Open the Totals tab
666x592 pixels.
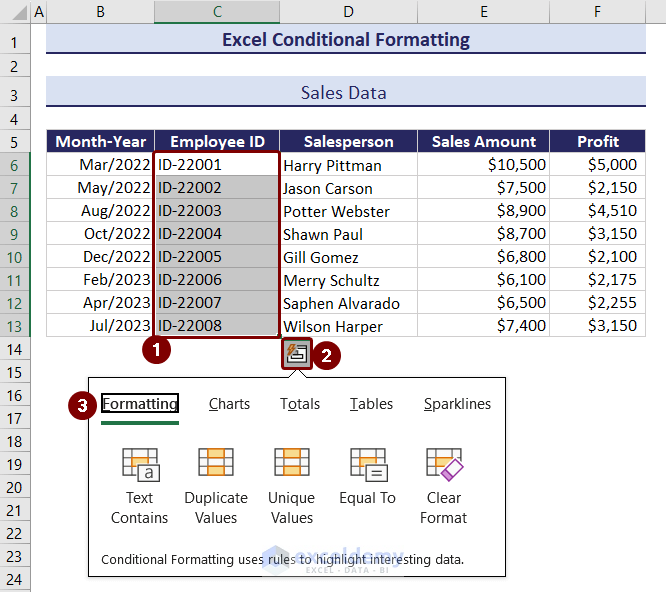300,403
